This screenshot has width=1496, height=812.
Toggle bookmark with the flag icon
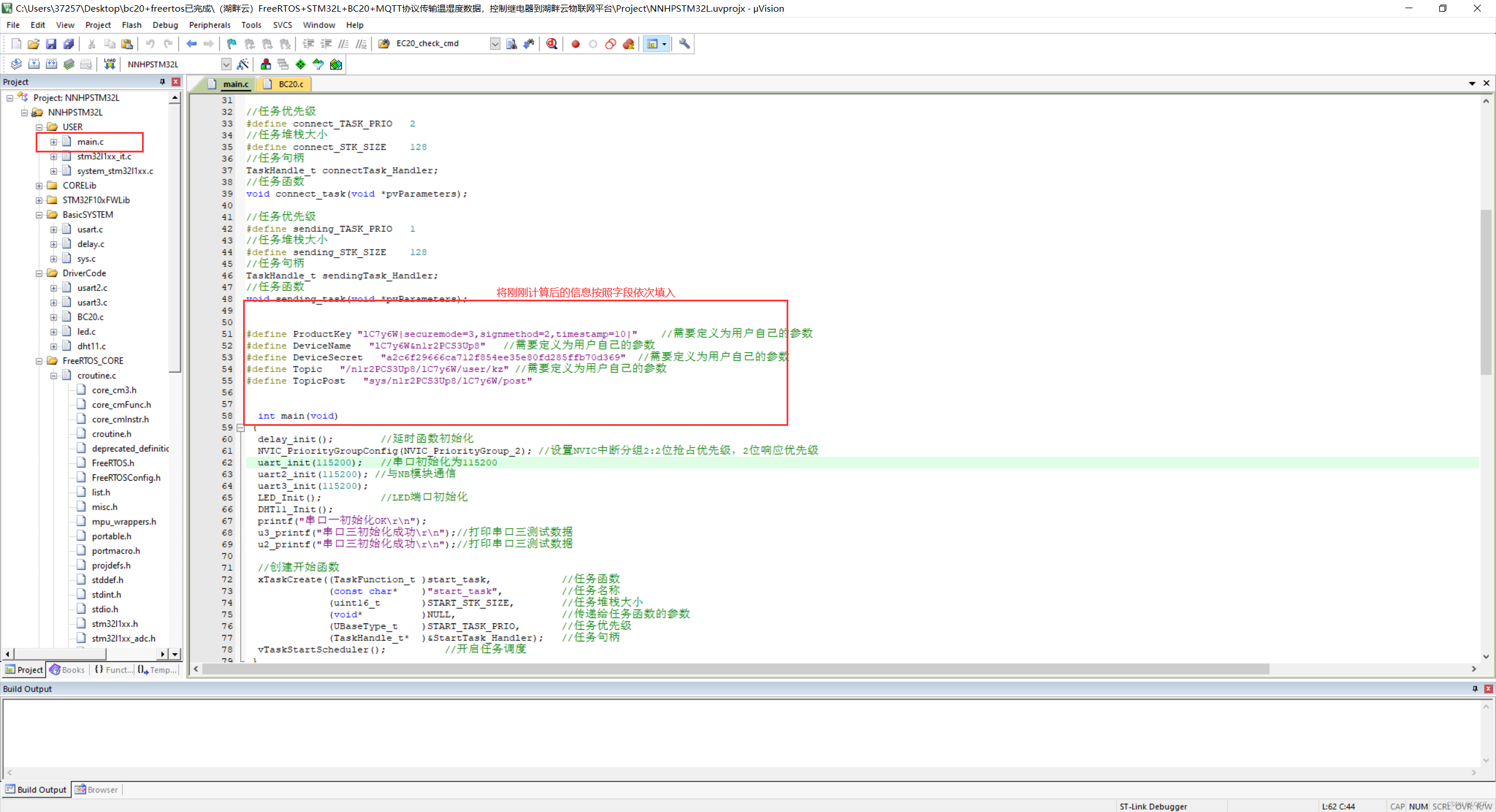[x=231, y=44]
